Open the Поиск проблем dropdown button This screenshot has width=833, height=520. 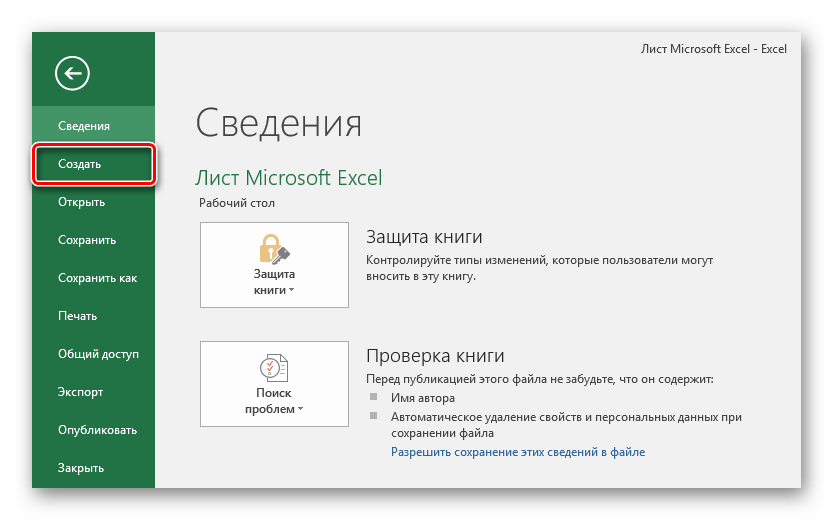point(274,384)
